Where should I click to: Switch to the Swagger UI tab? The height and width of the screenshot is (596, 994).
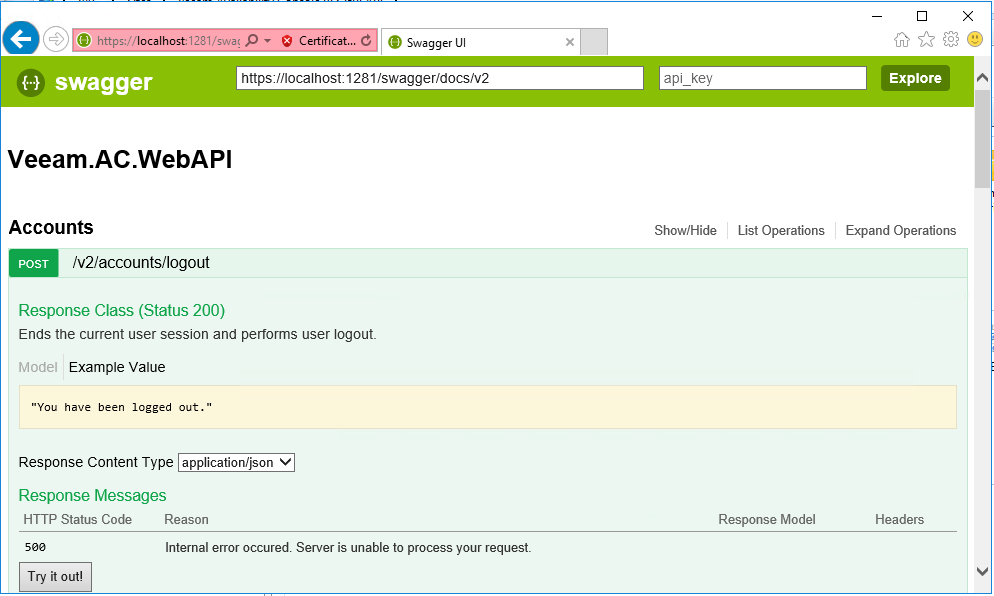(481, 42)
